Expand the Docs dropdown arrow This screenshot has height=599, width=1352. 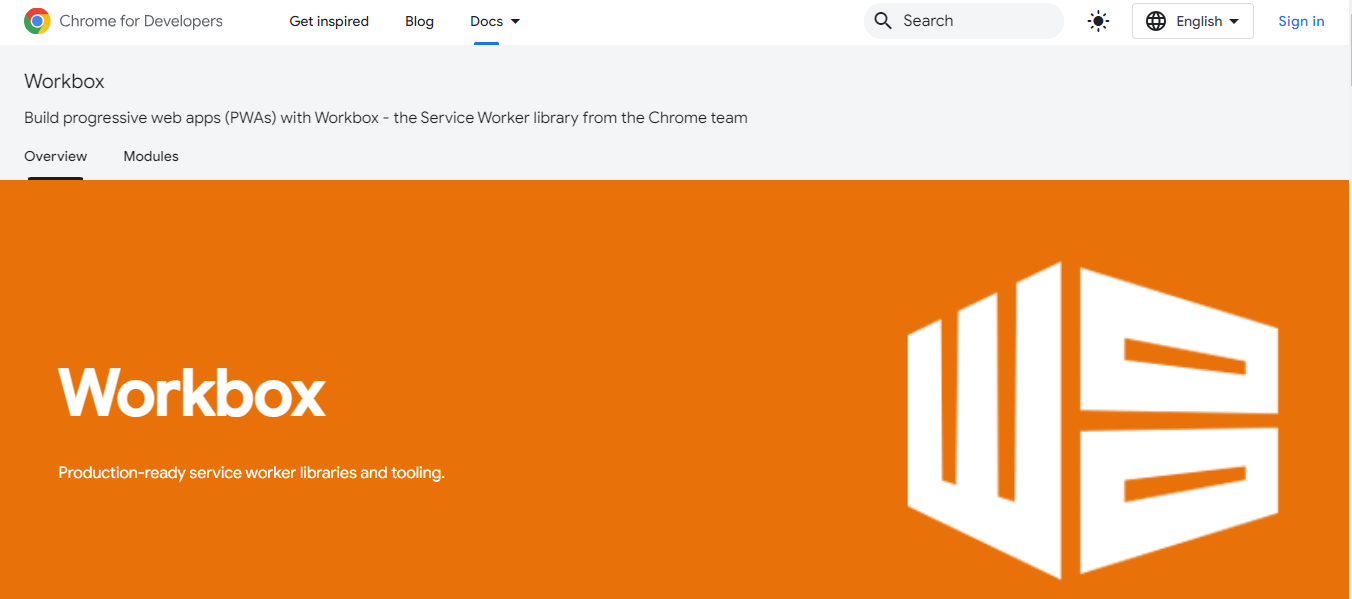516,21
